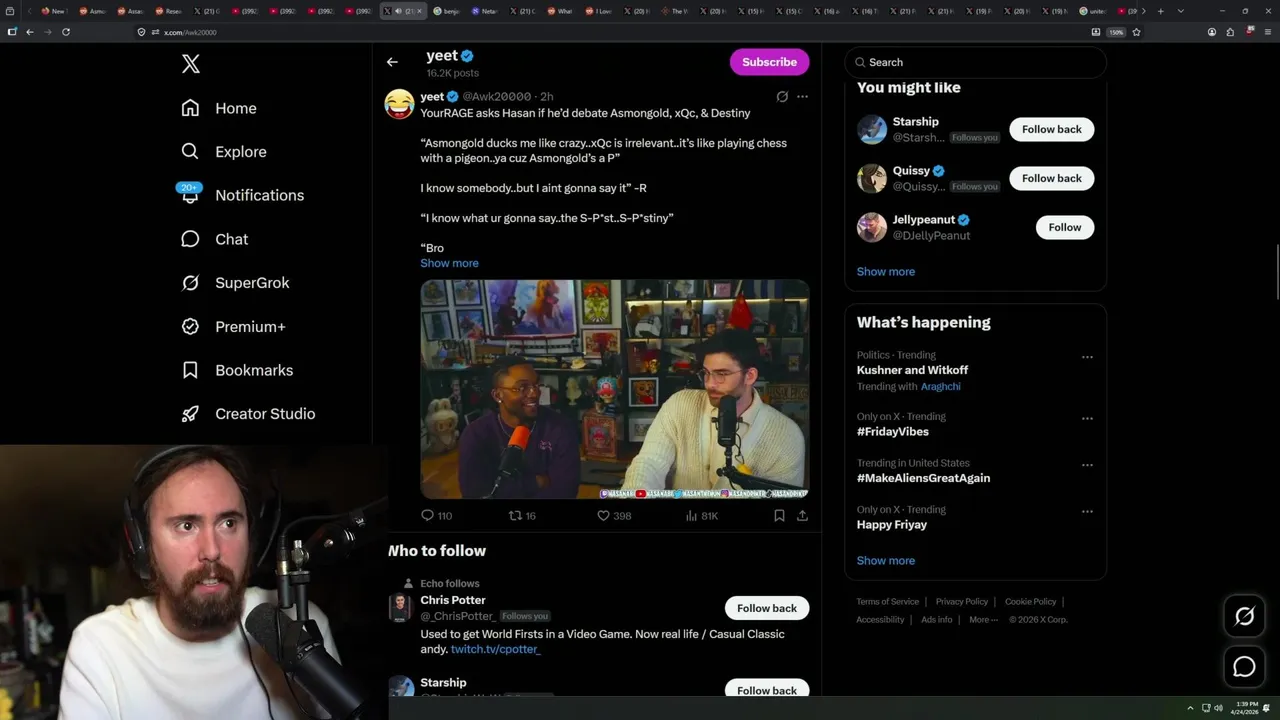View post analytics showing 81K views
The height and width of the screenshot is (720, 1280).
tap(702, 516)
